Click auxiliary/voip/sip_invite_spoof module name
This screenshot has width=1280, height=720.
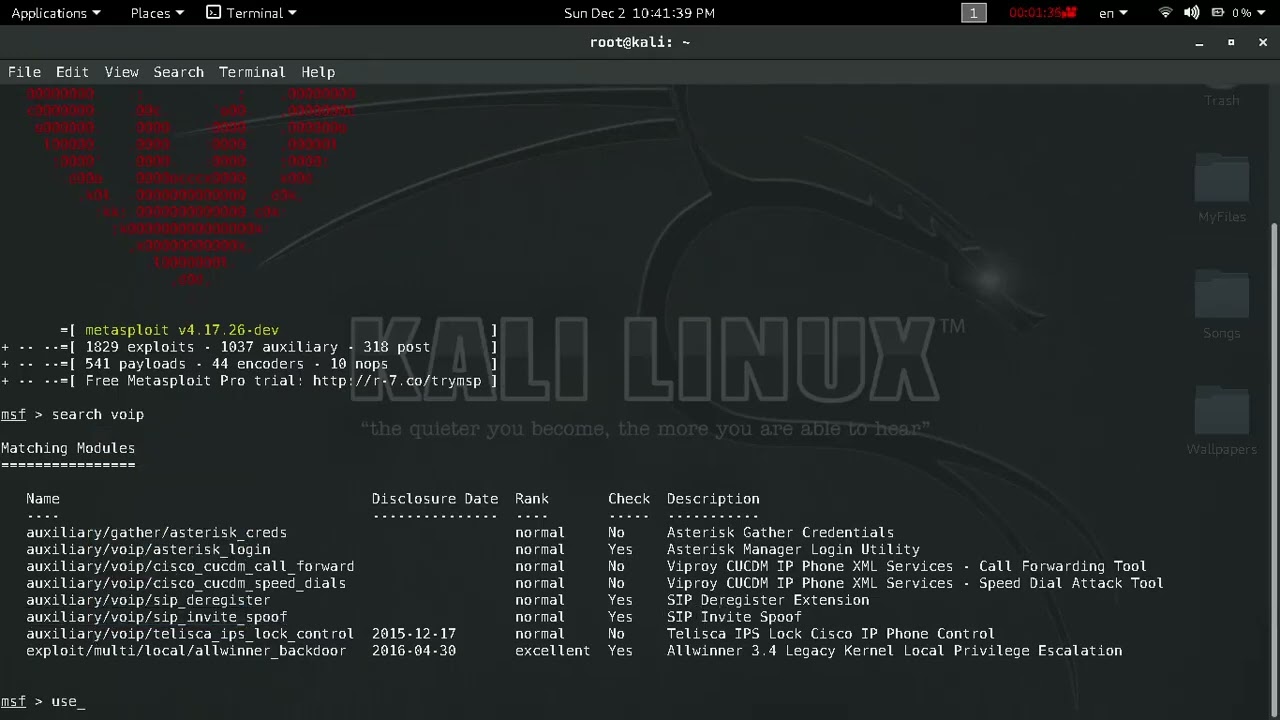(x=156, y=618)
